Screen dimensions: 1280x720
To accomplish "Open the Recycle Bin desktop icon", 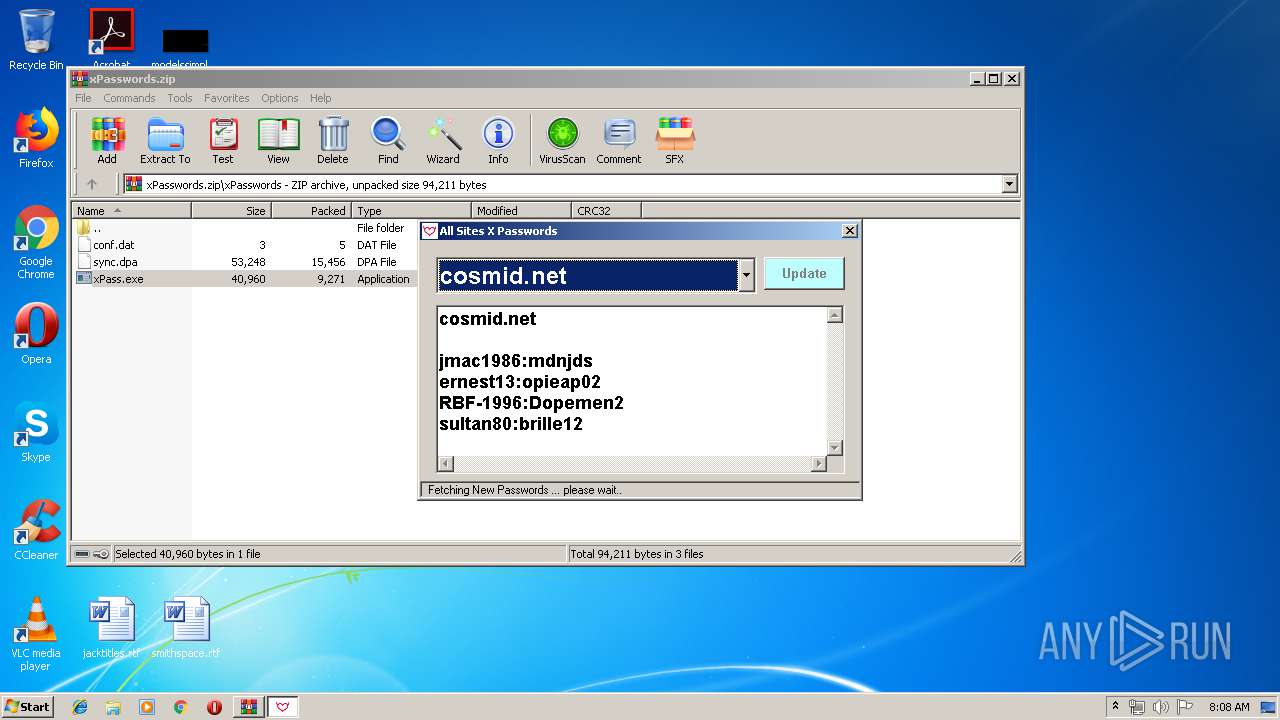I will click(x=36, y=40).
